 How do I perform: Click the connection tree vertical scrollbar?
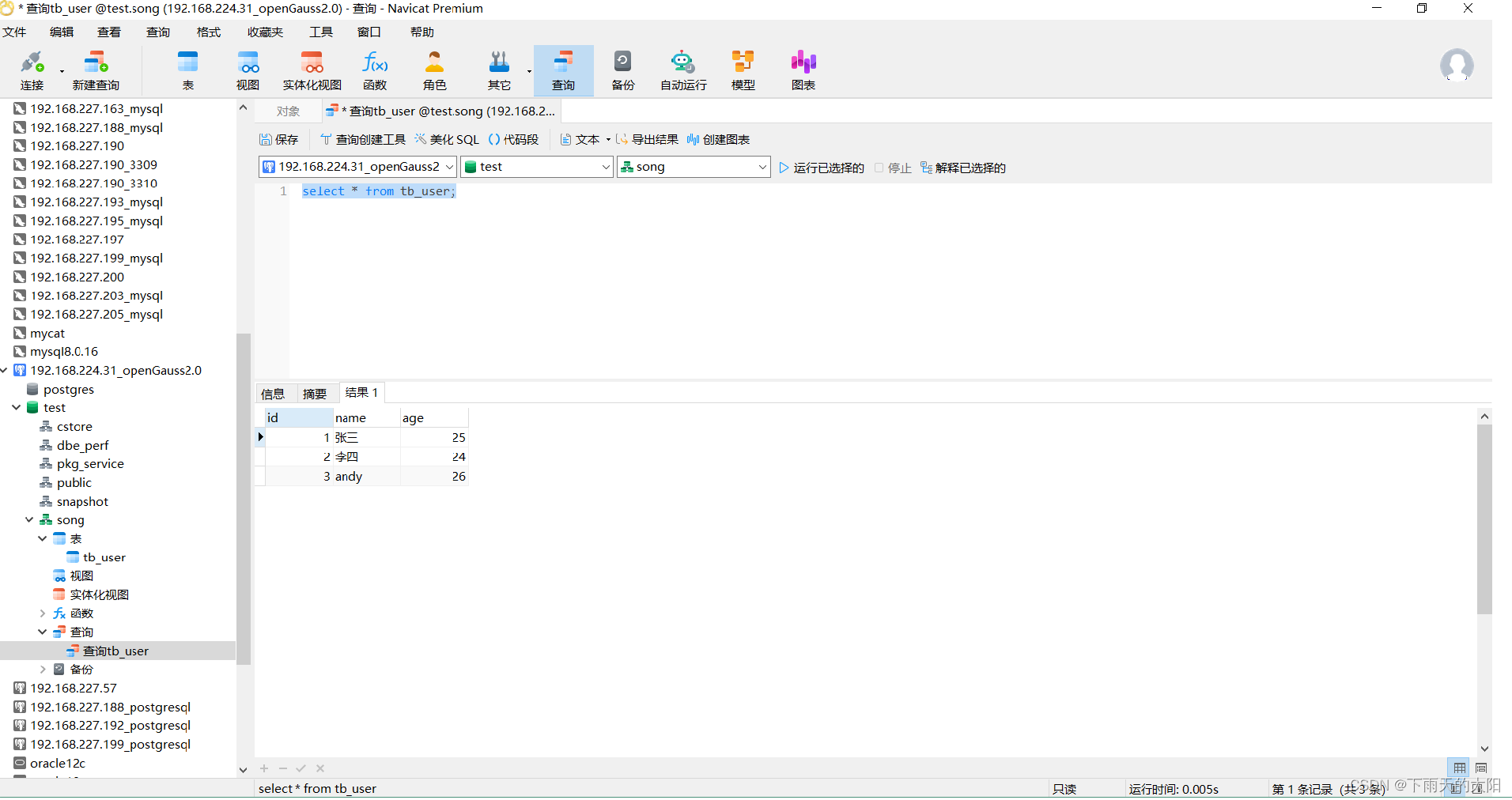(x=244, y=499)
